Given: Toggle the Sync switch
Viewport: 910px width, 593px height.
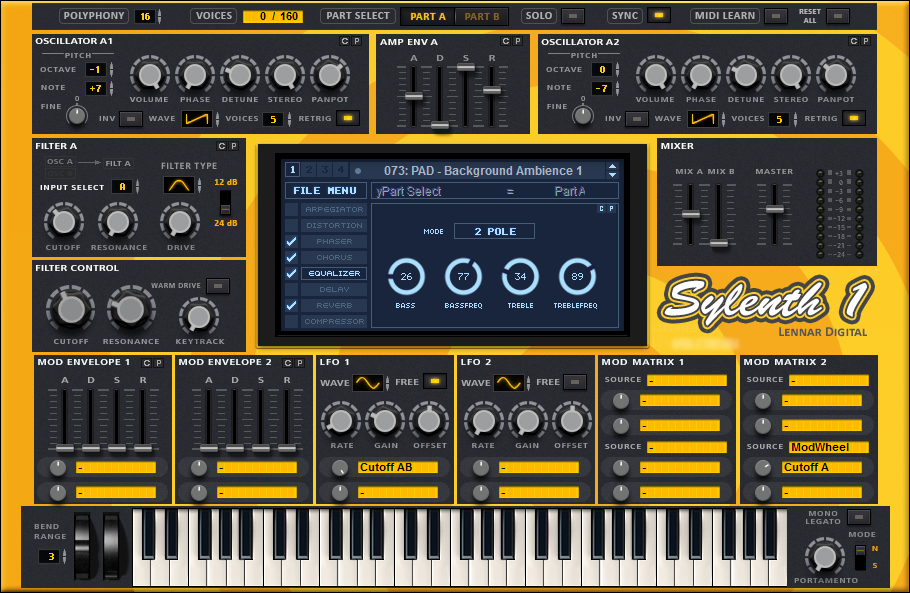Looking at the screenshot, I should [659, 16].
